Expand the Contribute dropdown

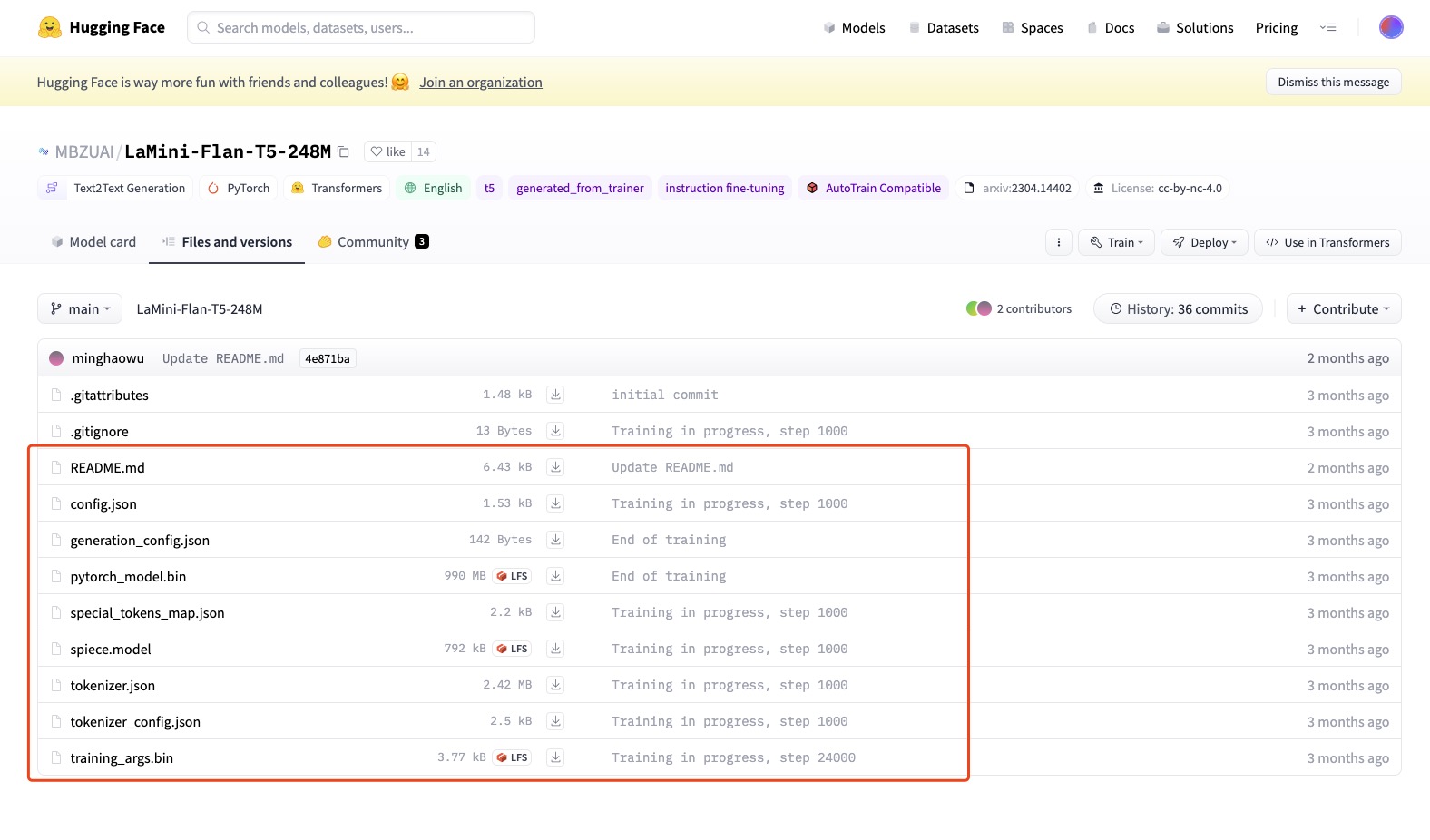point(1344,309)
